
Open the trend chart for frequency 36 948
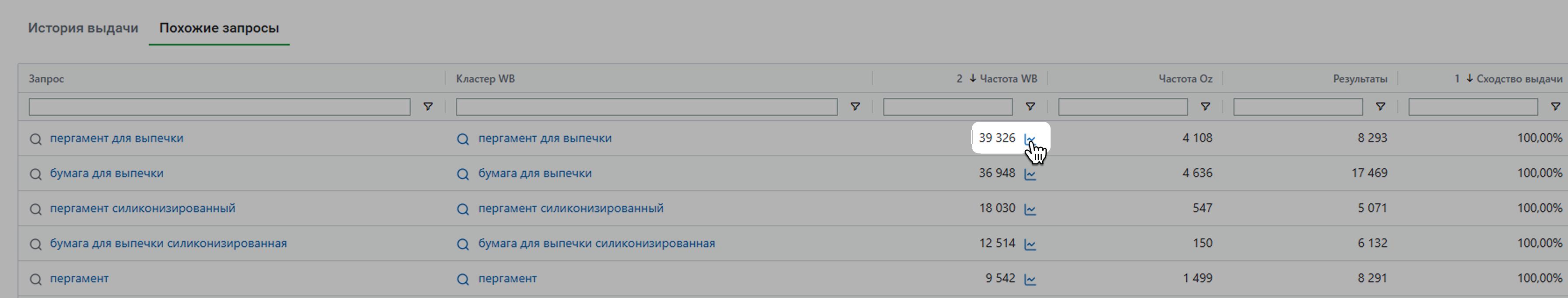point(1030,174)
